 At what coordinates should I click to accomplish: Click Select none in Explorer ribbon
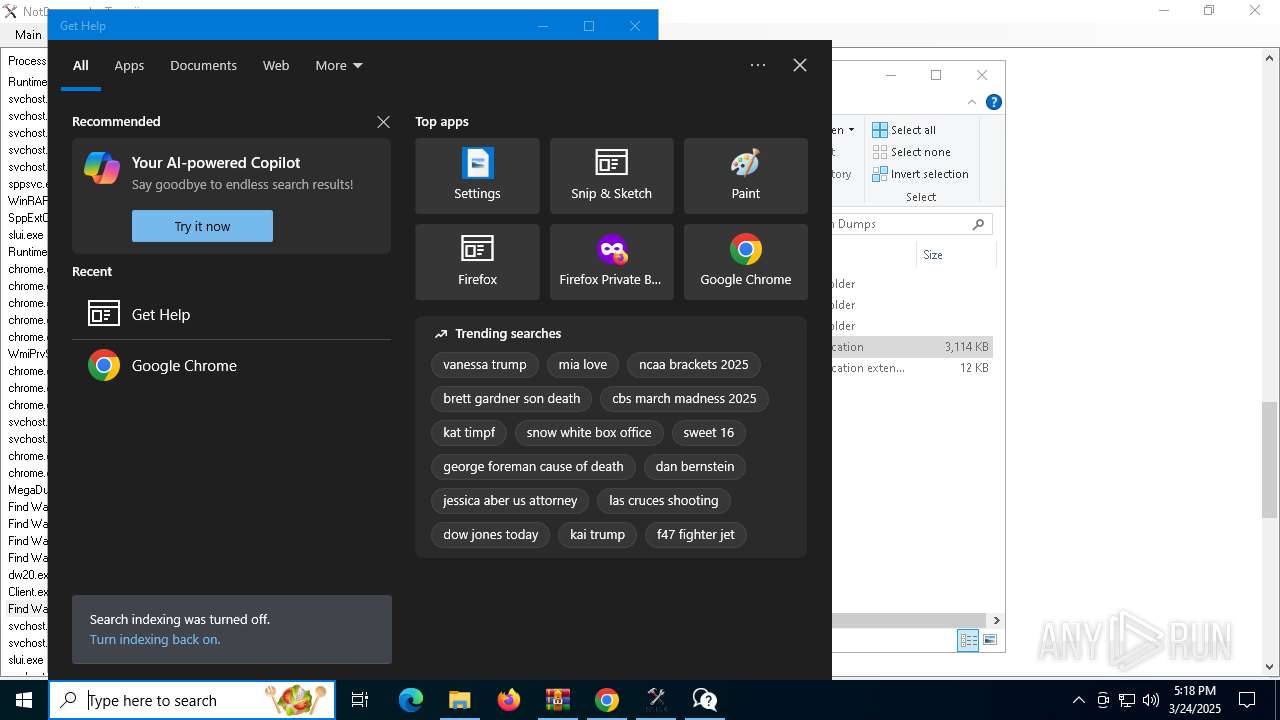pyautogui.click(x=911, y=152)
